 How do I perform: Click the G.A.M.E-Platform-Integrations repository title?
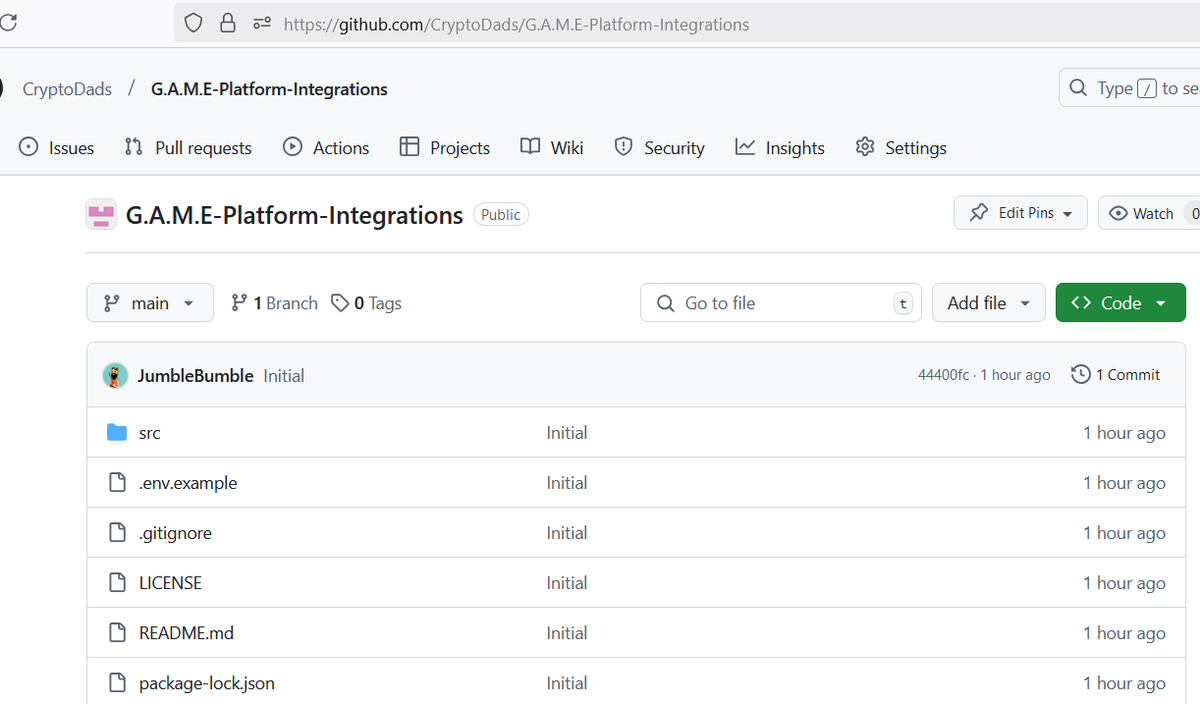click(294, 215)
